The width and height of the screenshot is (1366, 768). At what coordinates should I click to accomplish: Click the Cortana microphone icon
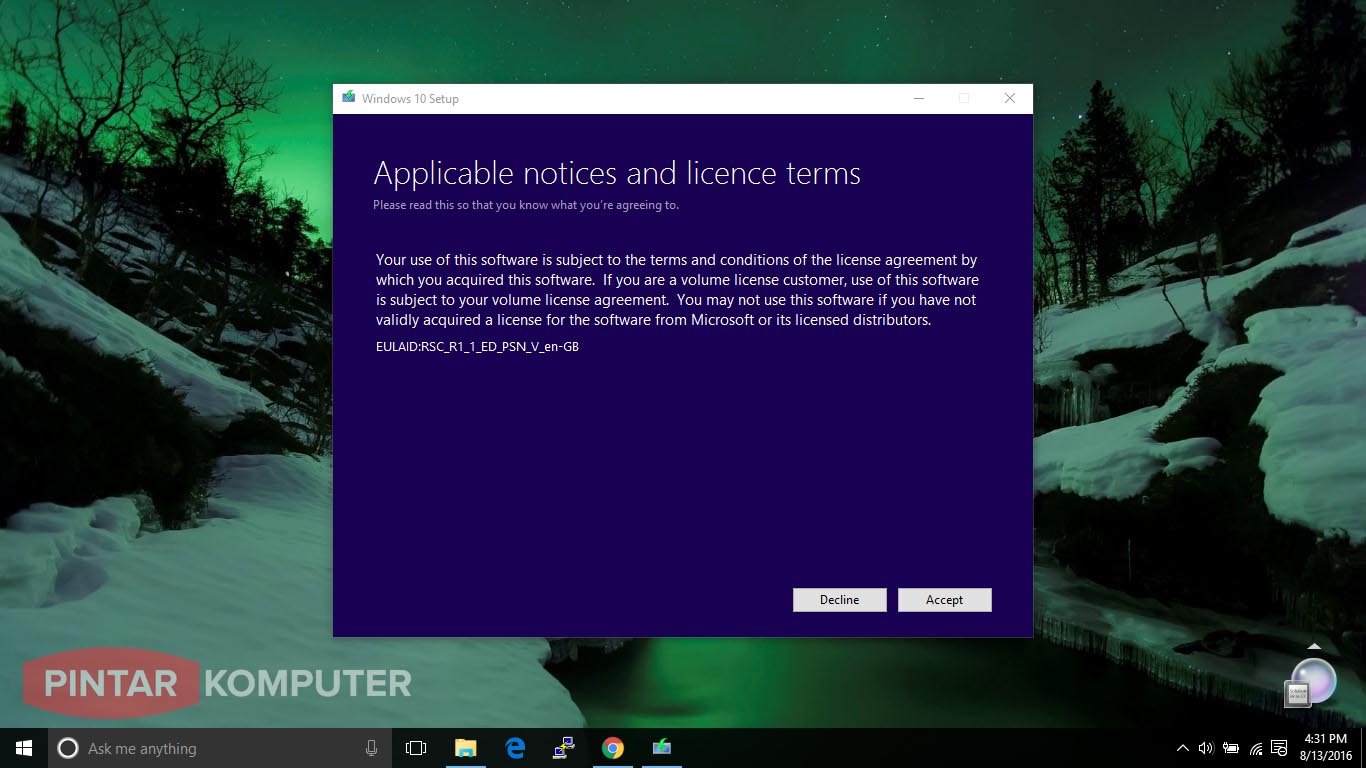click(371, 748)
